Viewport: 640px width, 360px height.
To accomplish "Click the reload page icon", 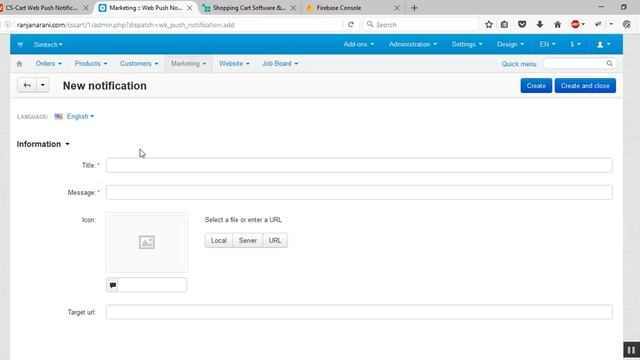I will 351,24.
